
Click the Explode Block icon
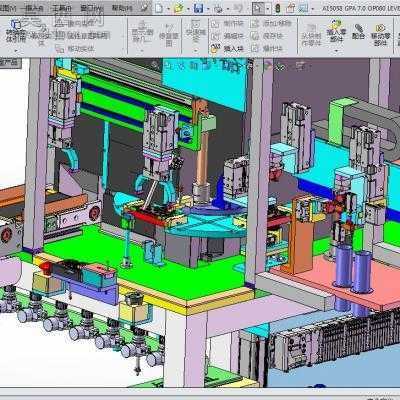point(255,49)
